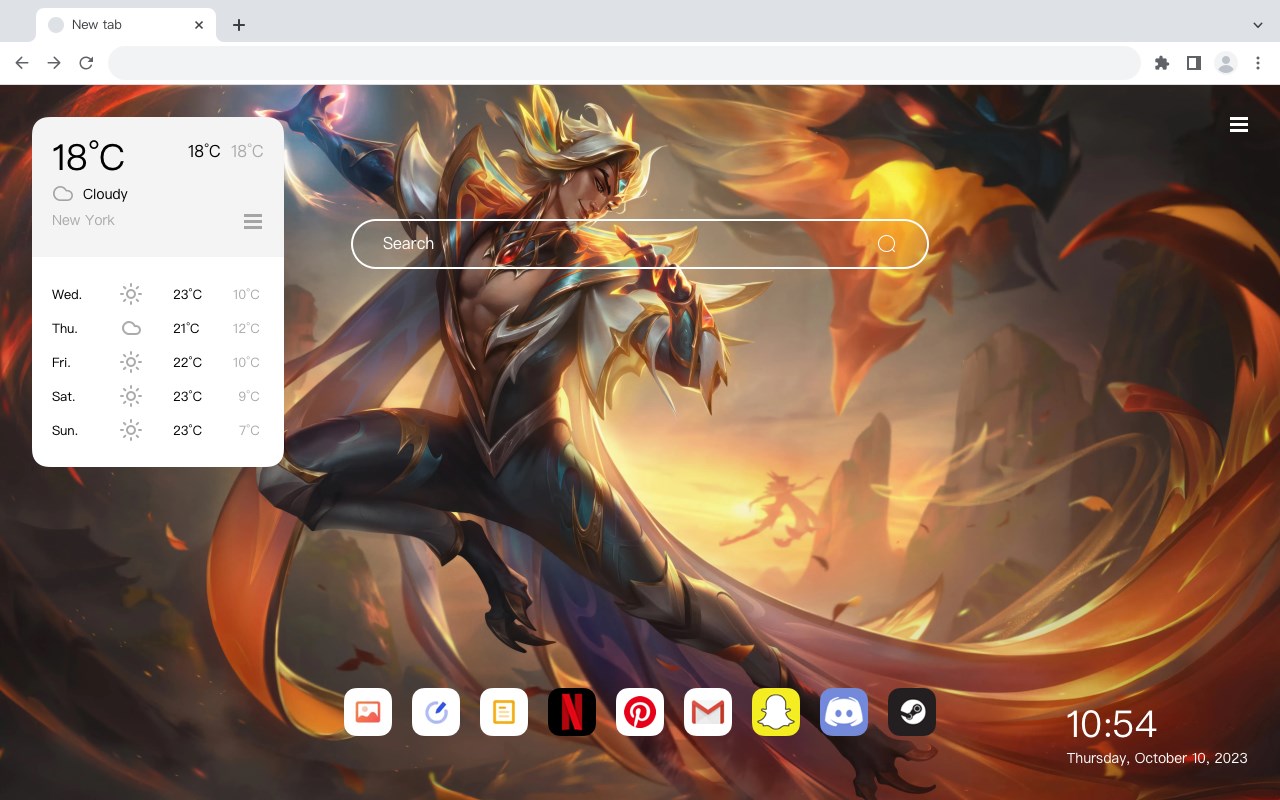1280x800 pixels.
Task: Launch the Pinterest shortcut
Action: coord(640,712)
